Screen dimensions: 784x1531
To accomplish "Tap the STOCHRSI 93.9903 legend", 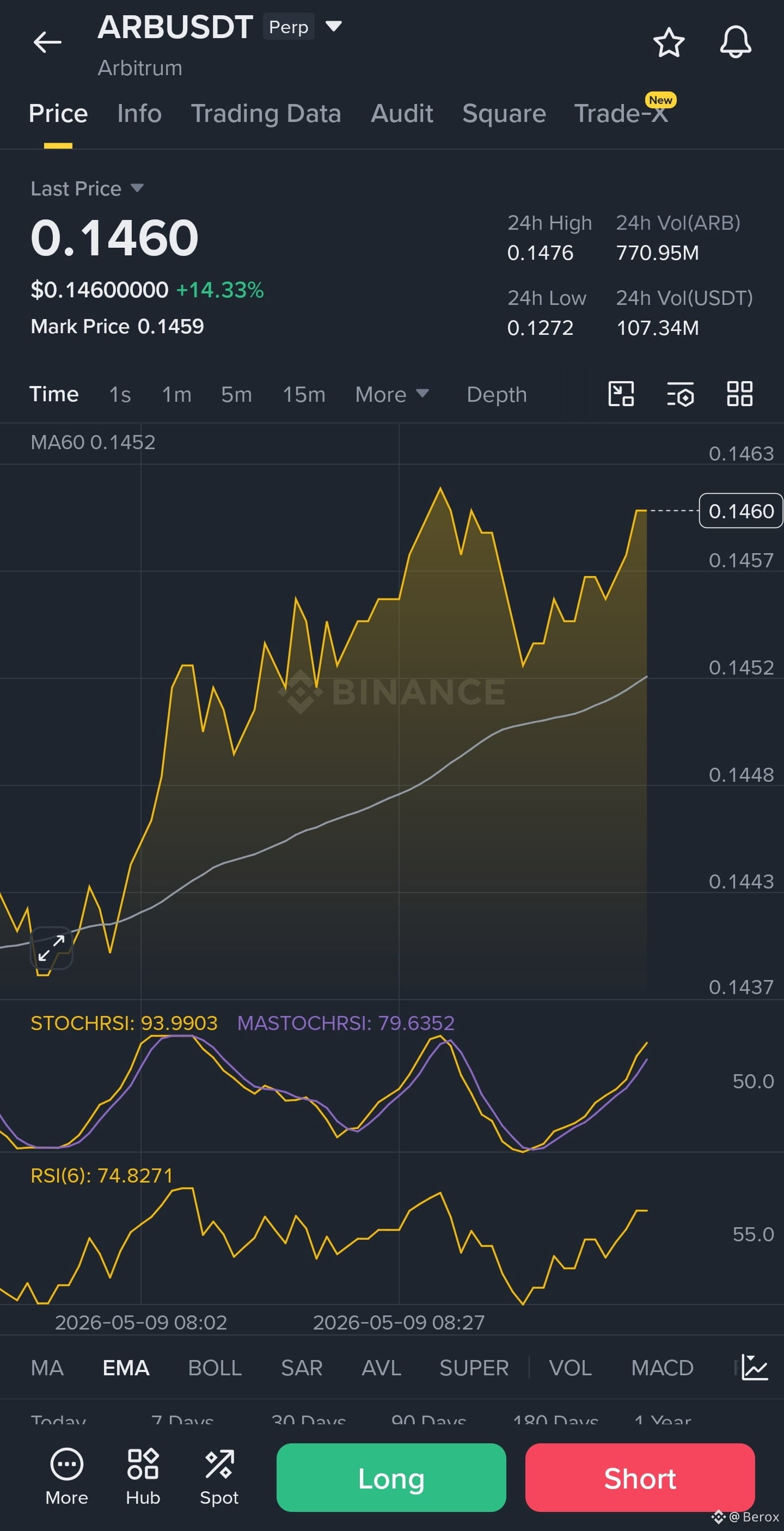I will point(124,1023).
